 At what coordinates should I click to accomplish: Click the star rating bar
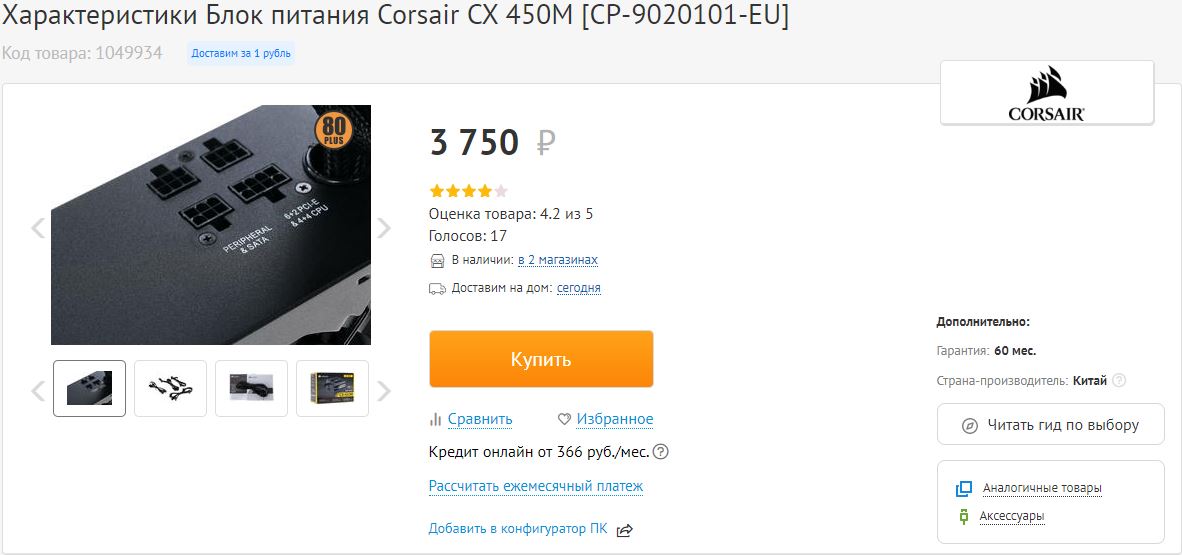[468, 191]
